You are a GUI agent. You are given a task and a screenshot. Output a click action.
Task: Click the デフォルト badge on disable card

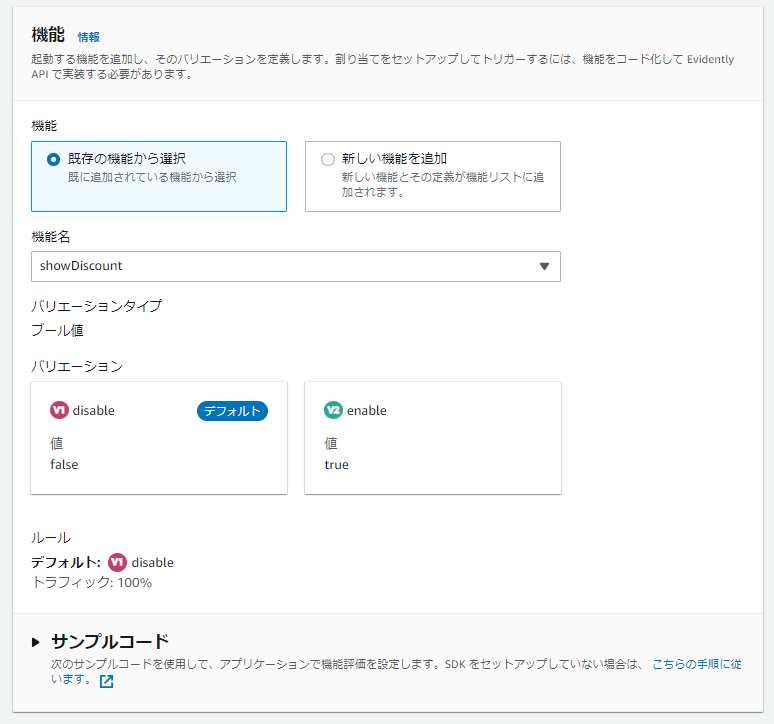coord(232,410)
